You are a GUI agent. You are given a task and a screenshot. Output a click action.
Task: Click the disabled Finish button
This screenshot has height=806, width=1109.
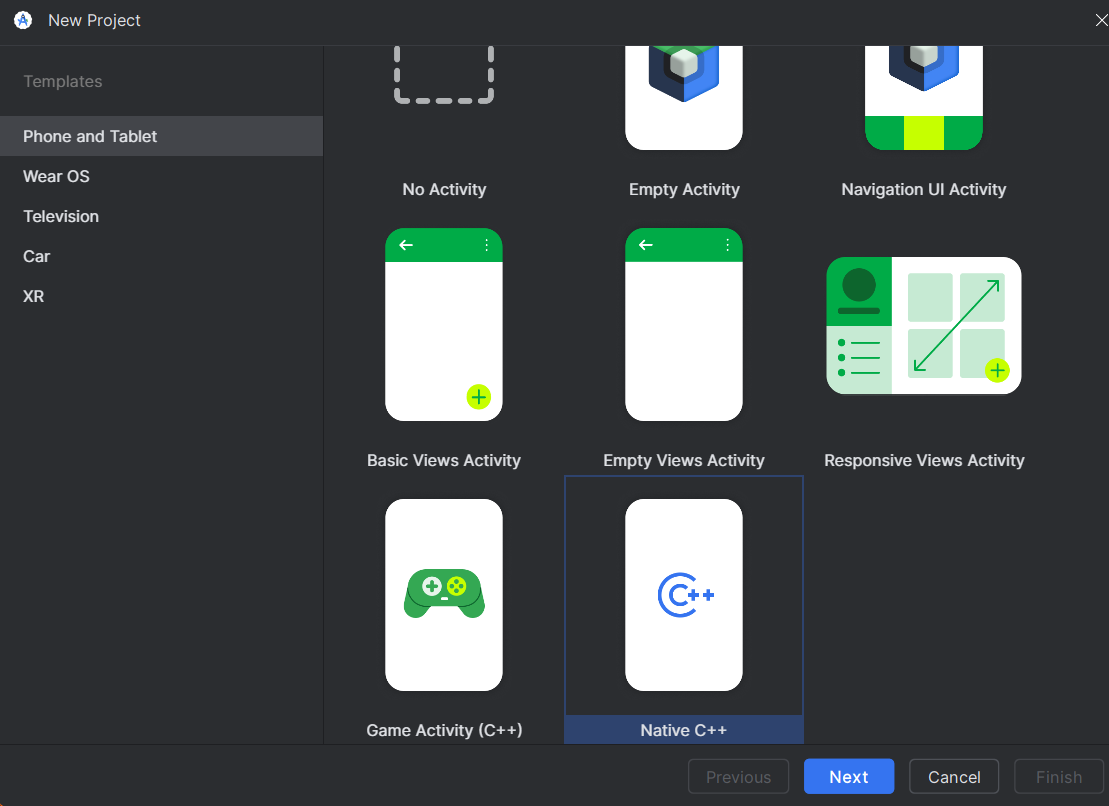(x=1058, y=776)
